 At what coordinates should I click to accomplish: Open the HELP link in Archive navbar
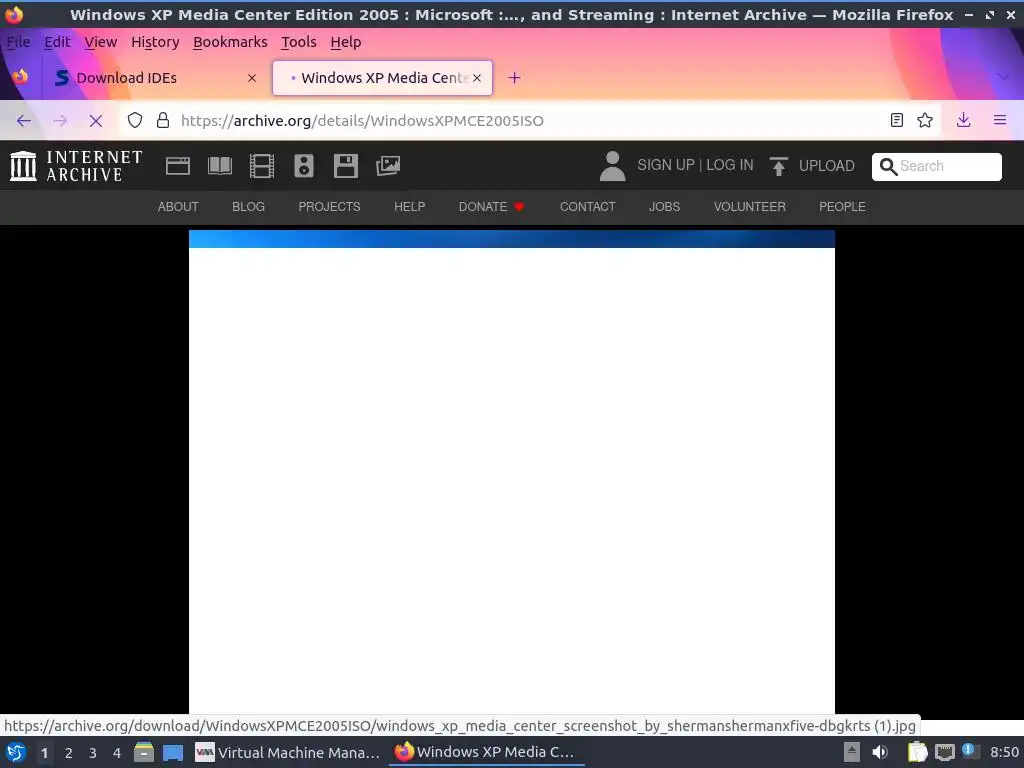tap(409, 207)
